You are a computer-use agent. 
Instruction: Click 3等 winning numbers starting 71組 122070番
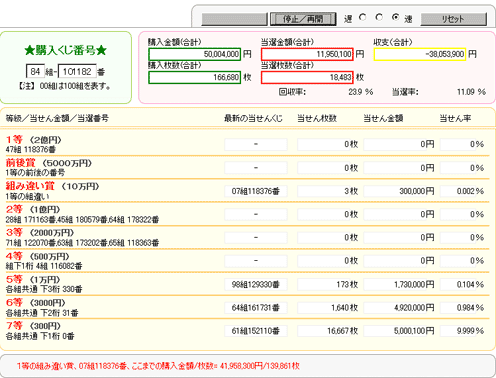(82, 243)
